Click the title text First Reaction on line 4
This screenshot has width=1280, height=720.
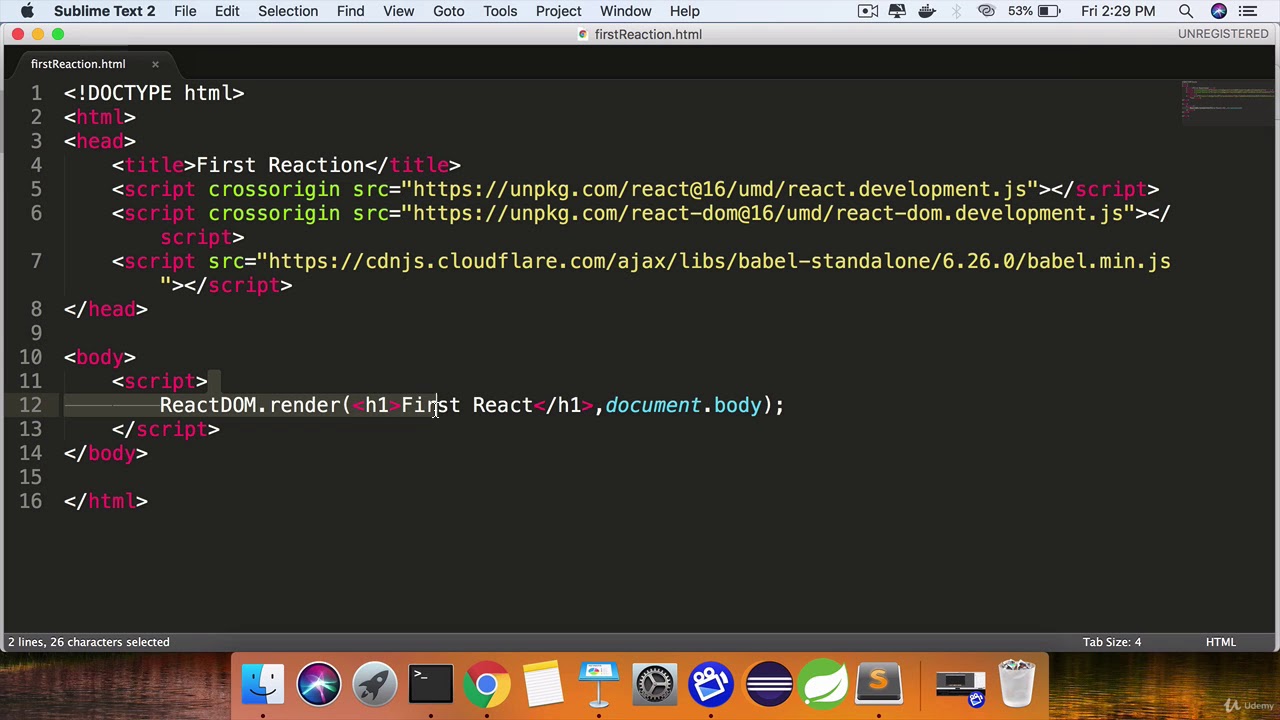[x=280, y=165]
